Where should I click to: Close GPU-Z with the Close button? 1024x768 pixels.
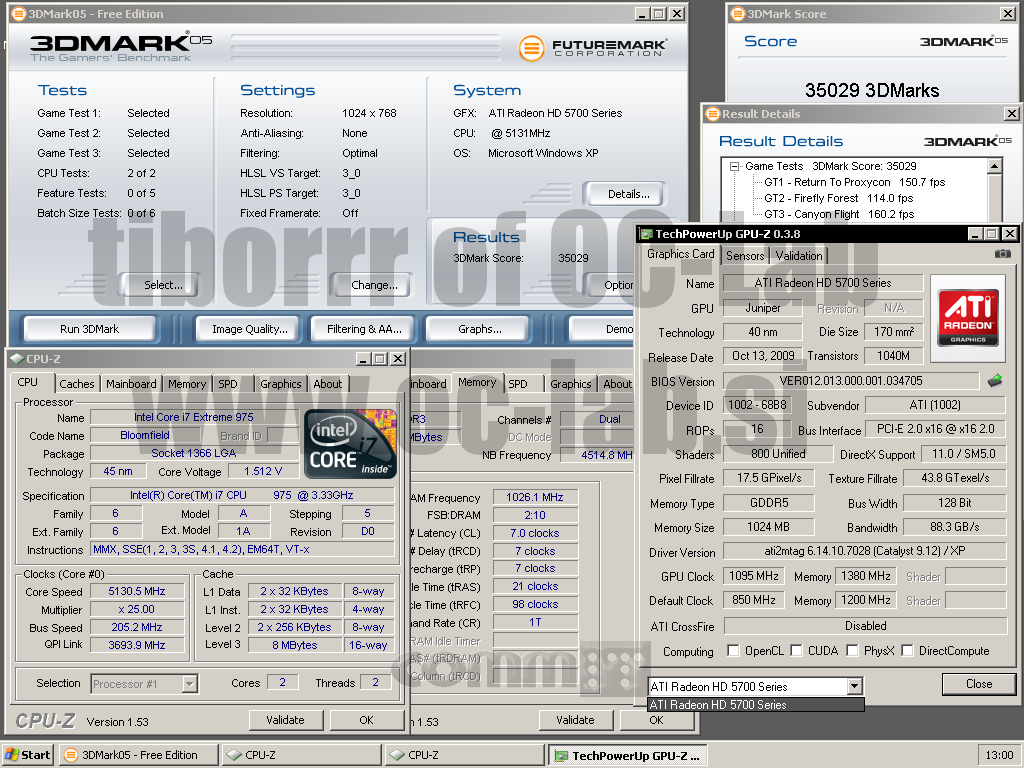pos(979,684)
